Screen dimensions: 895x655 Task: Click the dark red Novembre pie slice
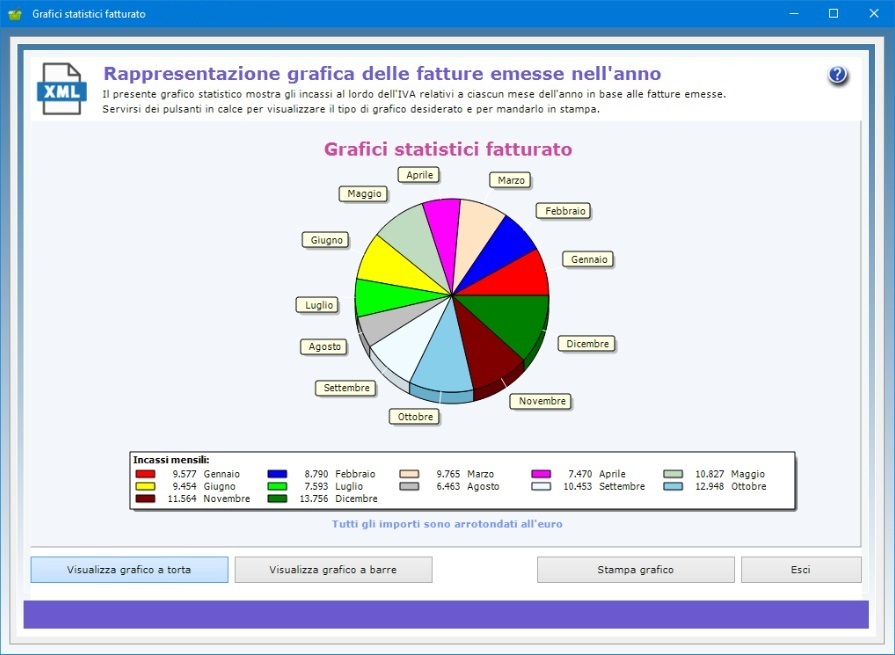(x=485, y=354)
